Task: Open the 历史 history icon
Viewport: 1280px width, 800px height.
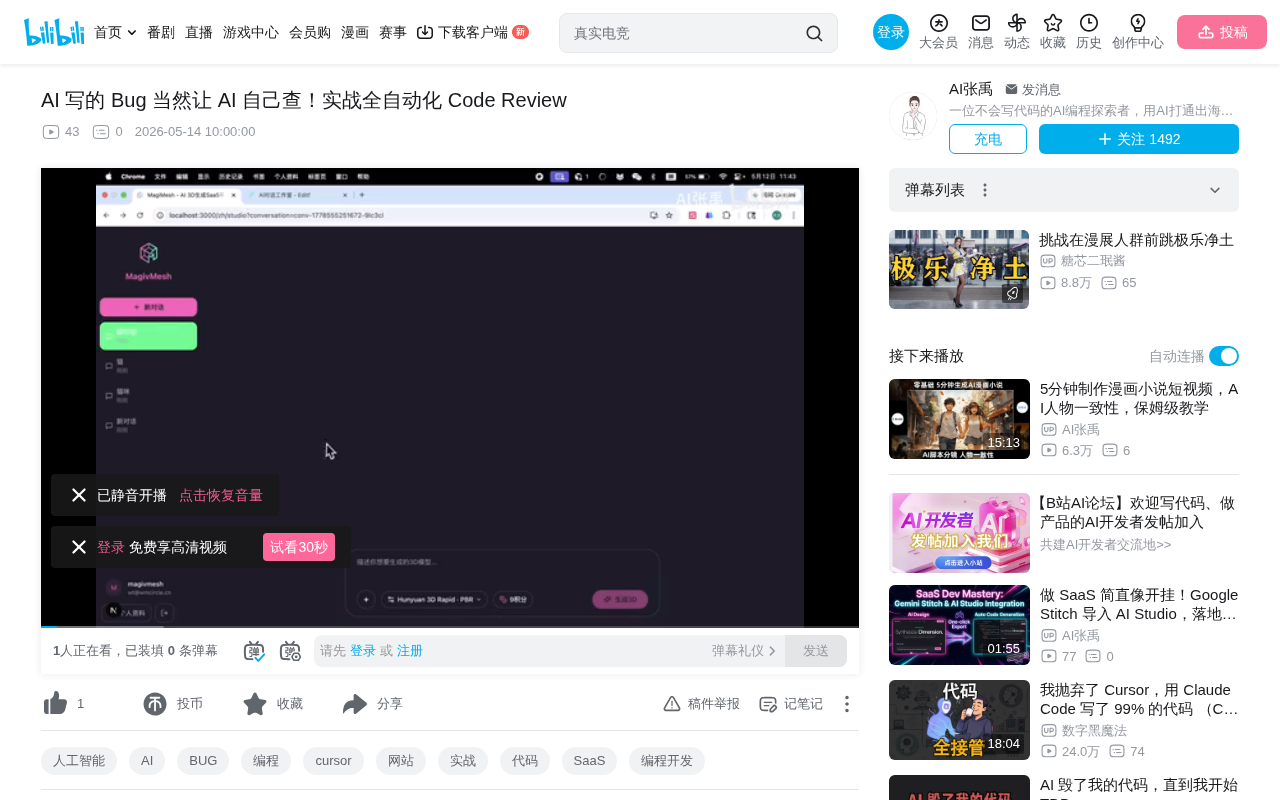Action: pos(1089,32)
